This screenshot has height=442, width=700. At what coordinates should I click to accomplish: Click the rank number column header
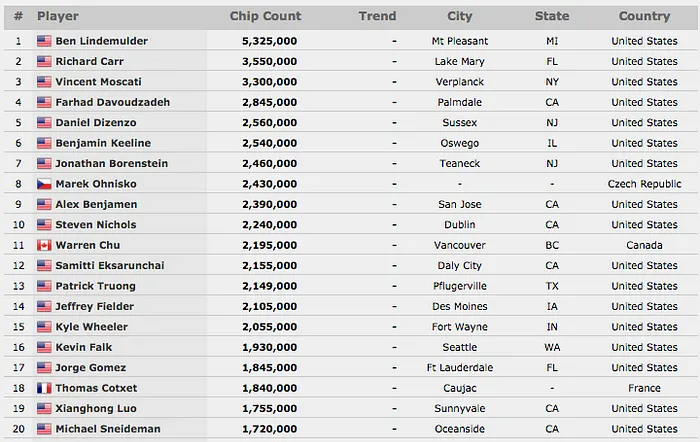[x=18, y=16]
